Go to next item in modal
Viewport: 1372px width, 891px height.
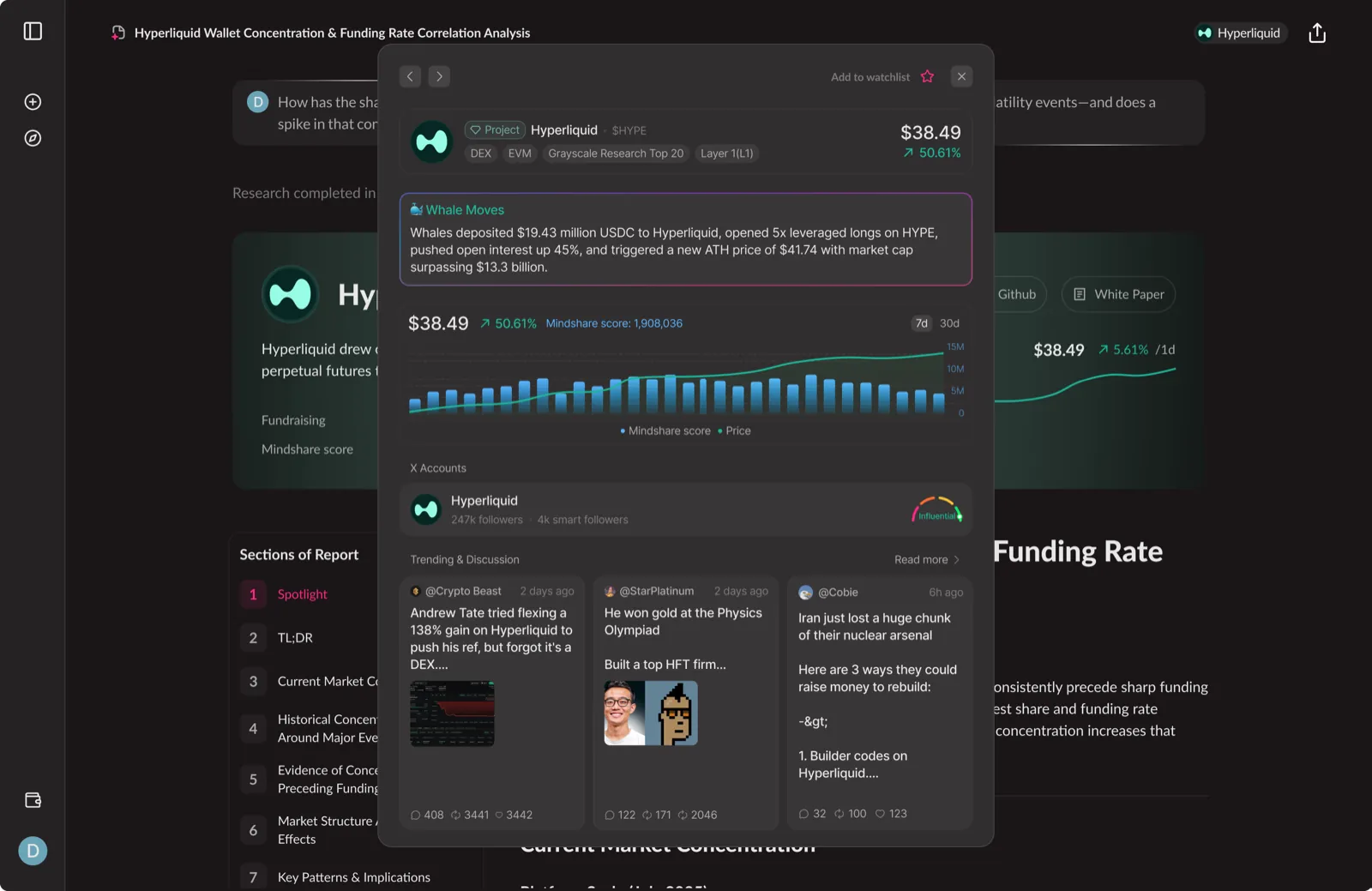coord(439,76)
